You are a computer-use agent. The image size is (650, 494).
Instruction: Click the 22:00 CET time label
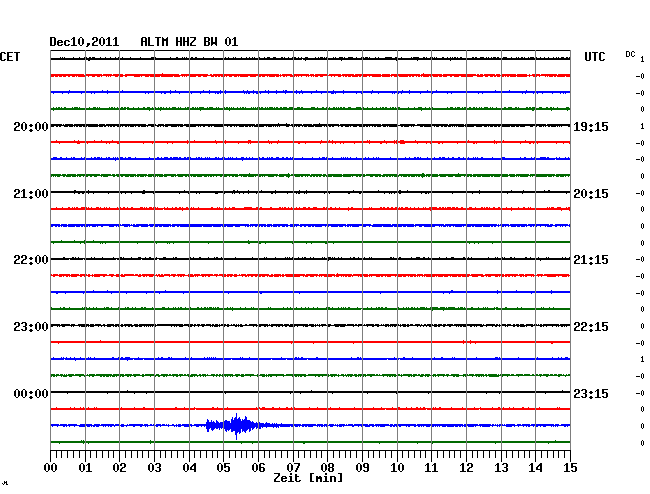(x=31, y=260)
